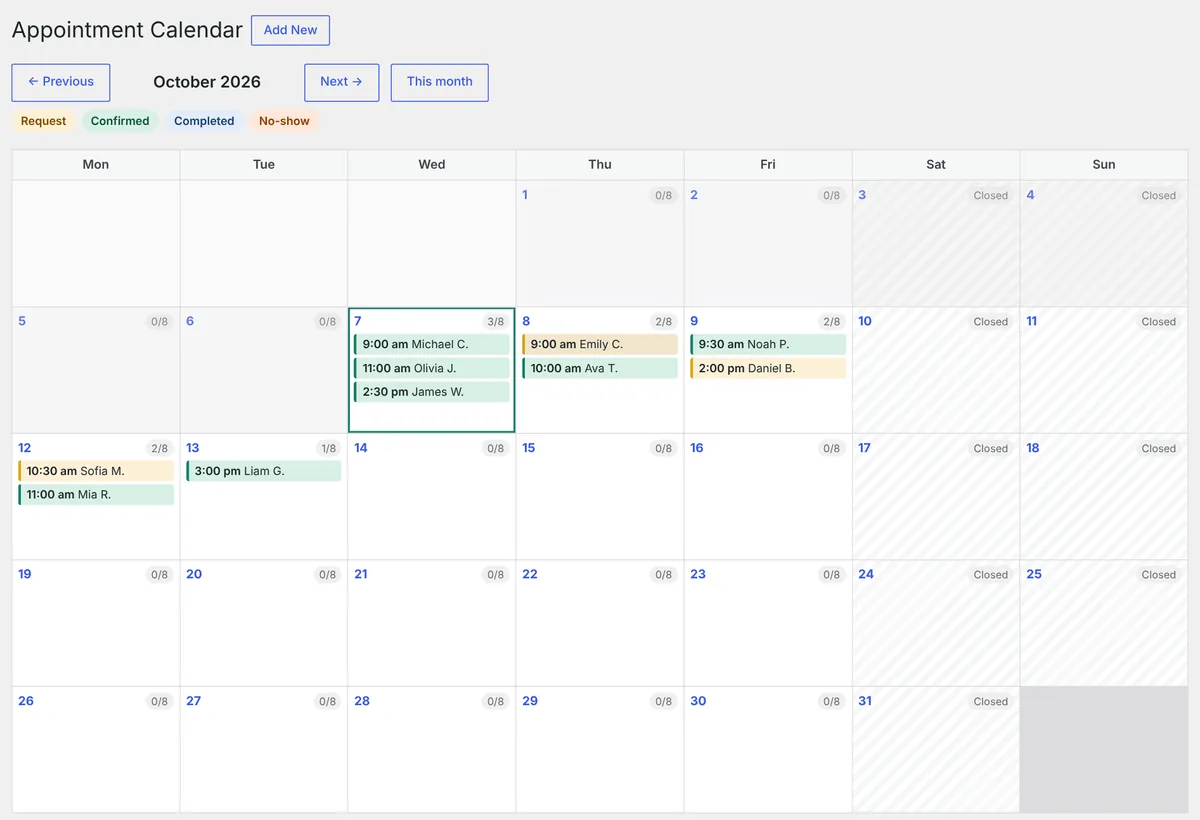Click date number 22
Screen dimensions: 1200x820
[x=530, y=574]
